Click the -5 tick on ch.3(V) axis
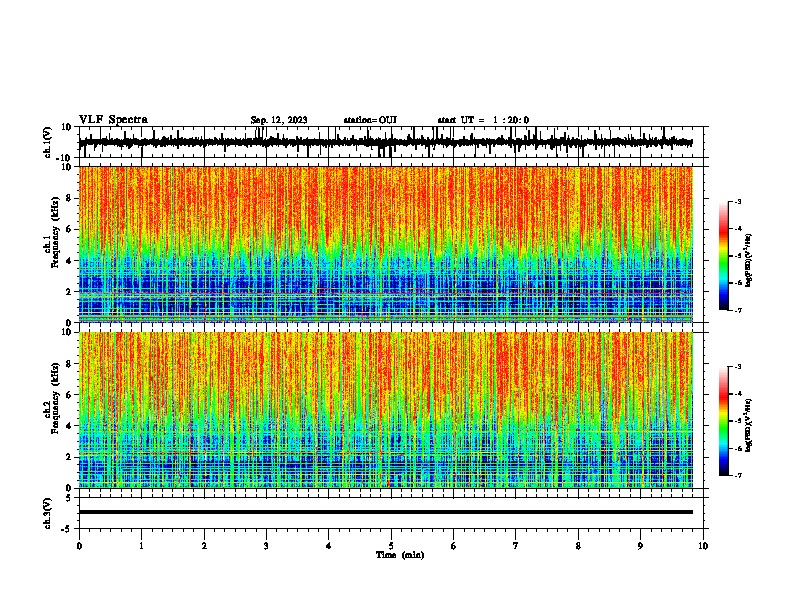The image size is (792, 612). [x=67, y=529]
